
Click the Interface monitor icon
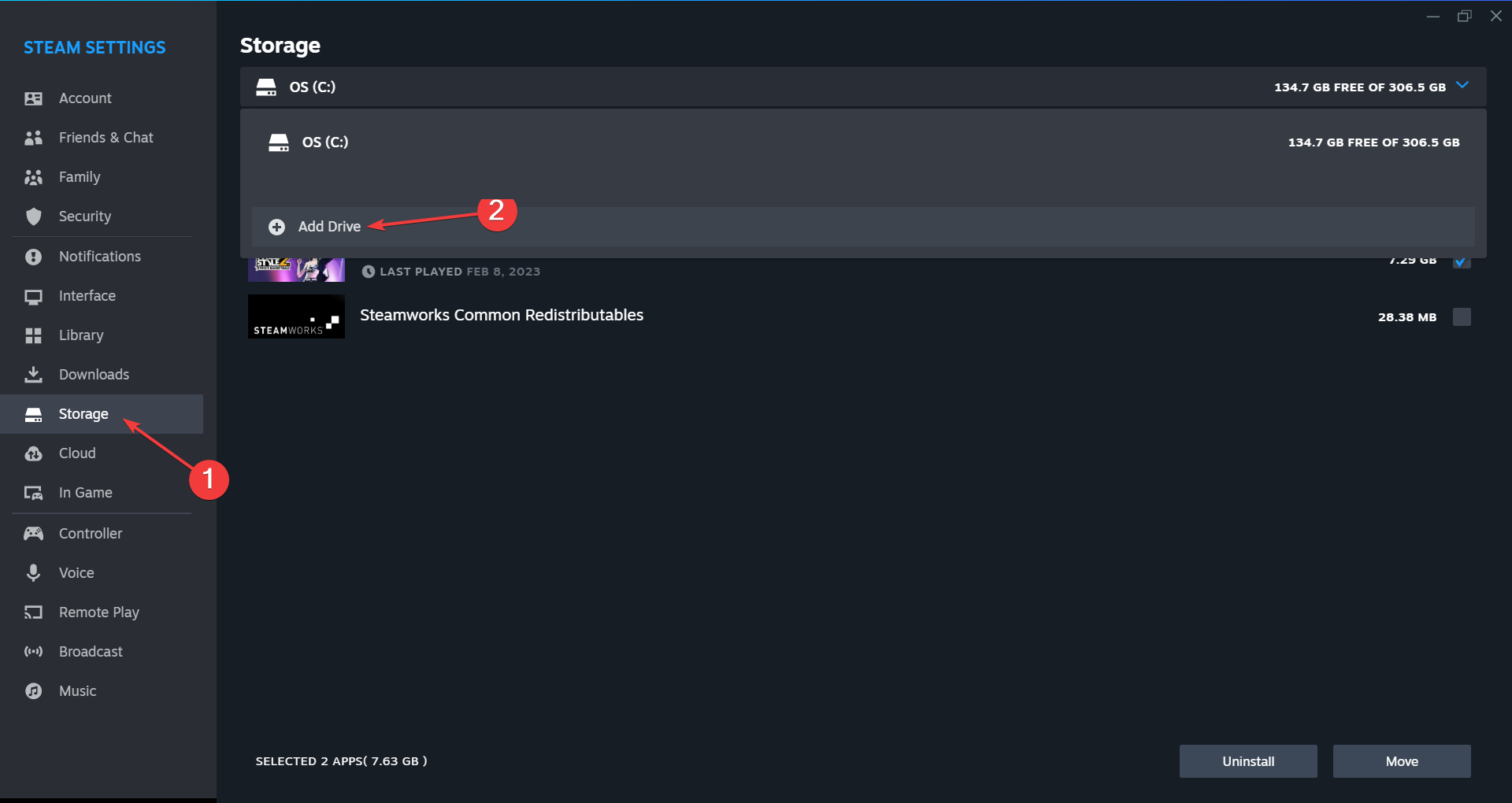[33, 297]
